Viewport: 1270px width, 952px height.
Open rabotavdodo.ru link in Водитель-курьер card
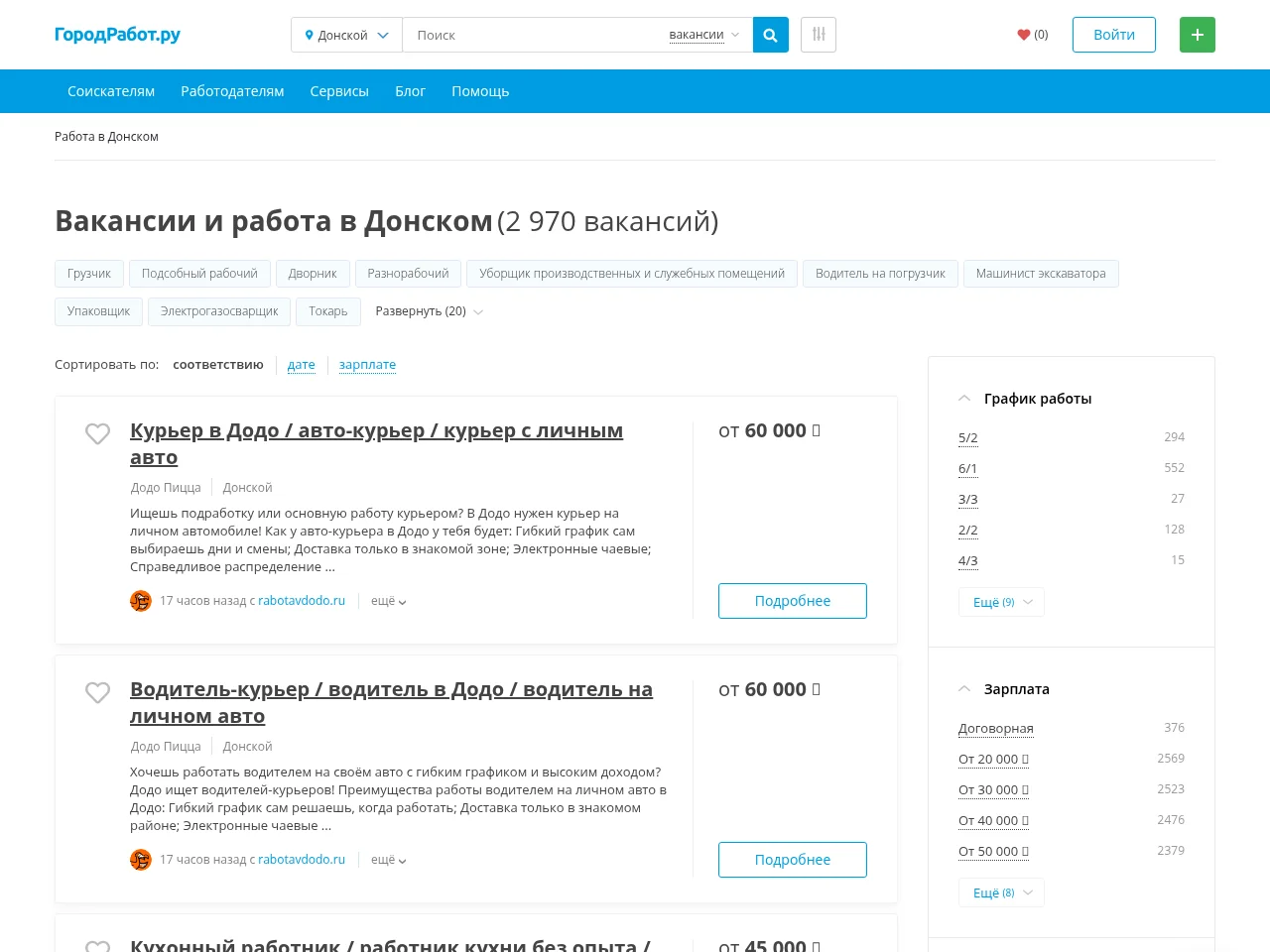pos(302,860)
